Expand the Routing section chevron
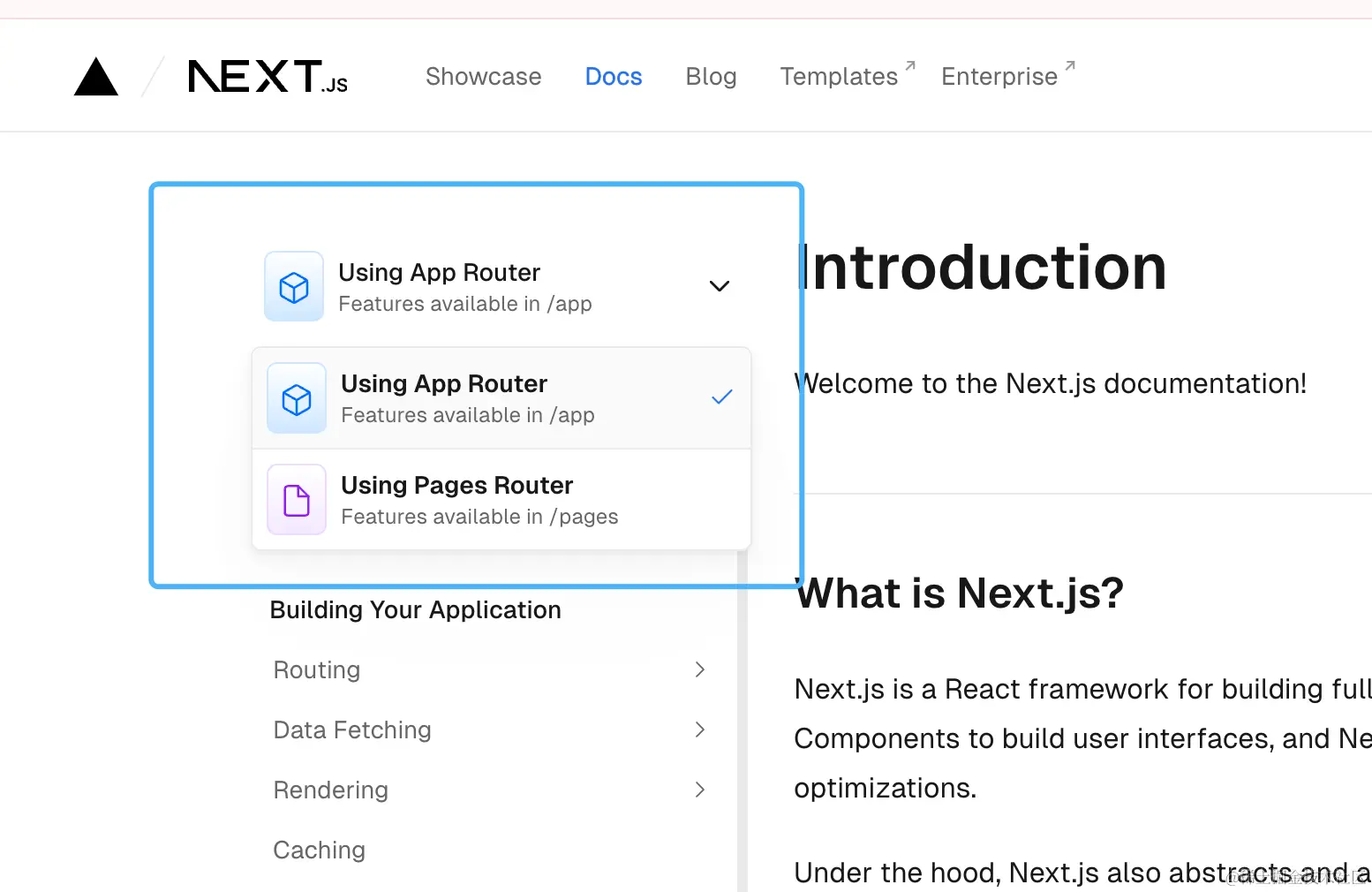 pos(700,669)
